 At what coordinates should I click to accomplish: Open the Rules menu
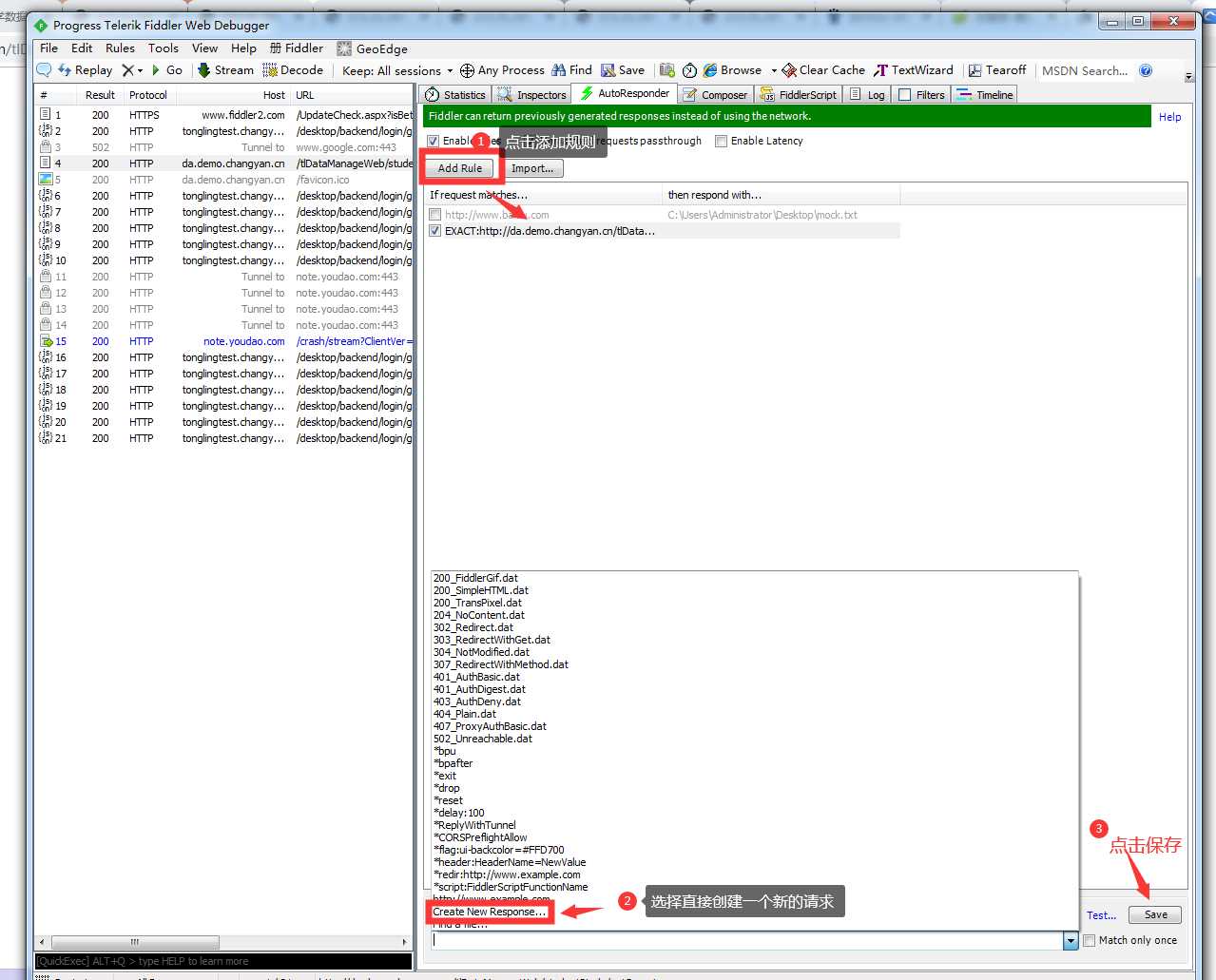coord(120,48)
